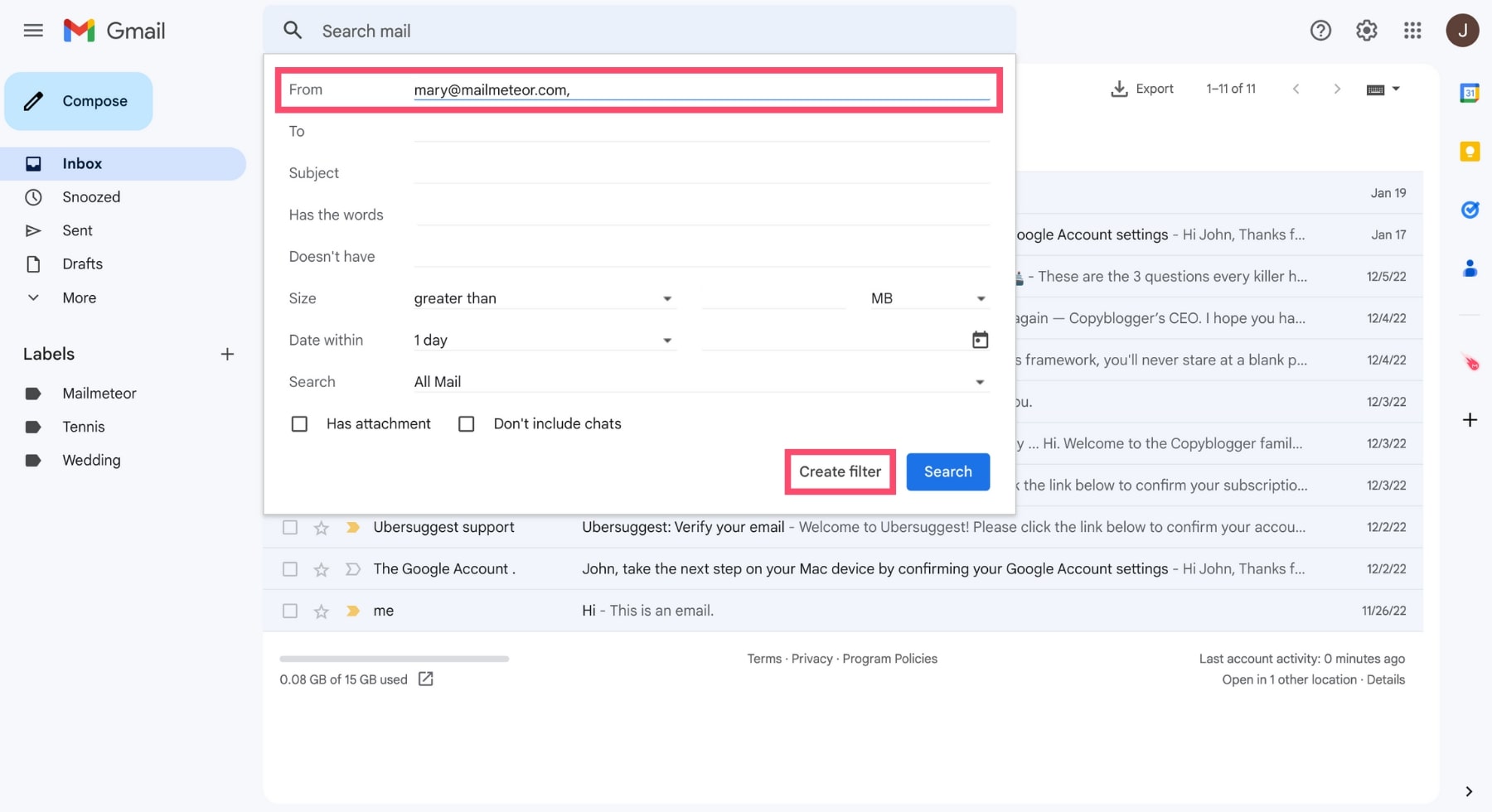Open Google Contacts in the side panel

click(x=1470, y=268)
